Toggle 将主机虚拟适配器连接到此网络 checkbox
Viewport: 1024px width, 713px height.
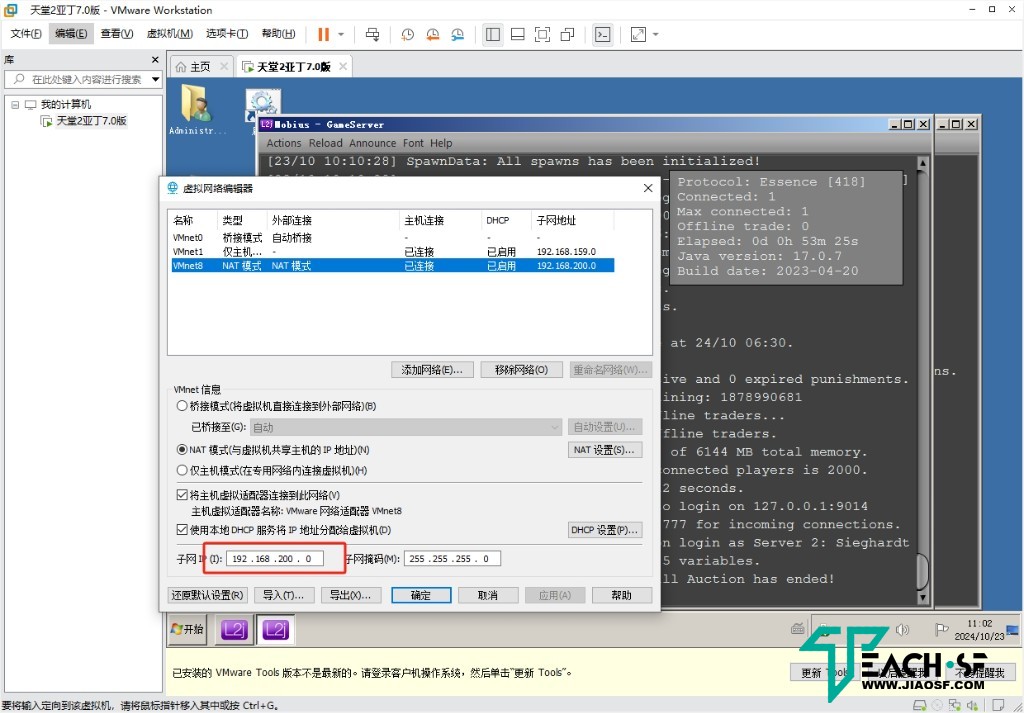(x=182, y=495)
